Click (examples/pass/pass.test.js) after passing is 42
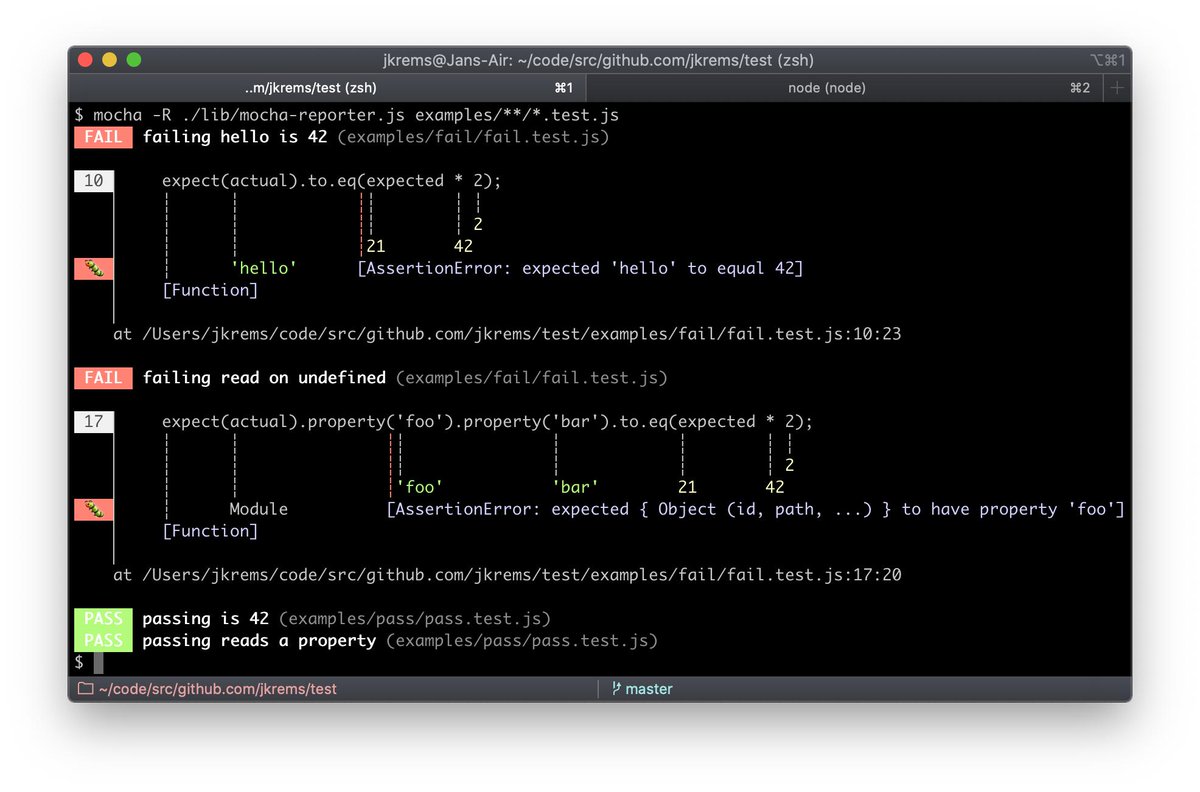The height and width of the screenshot is (792, 1200). (415, 619)
